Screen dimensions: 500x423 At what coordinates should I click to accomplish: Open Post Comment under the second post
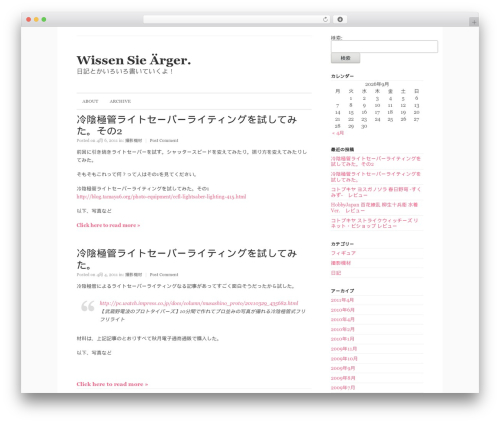tap(164, 275)
